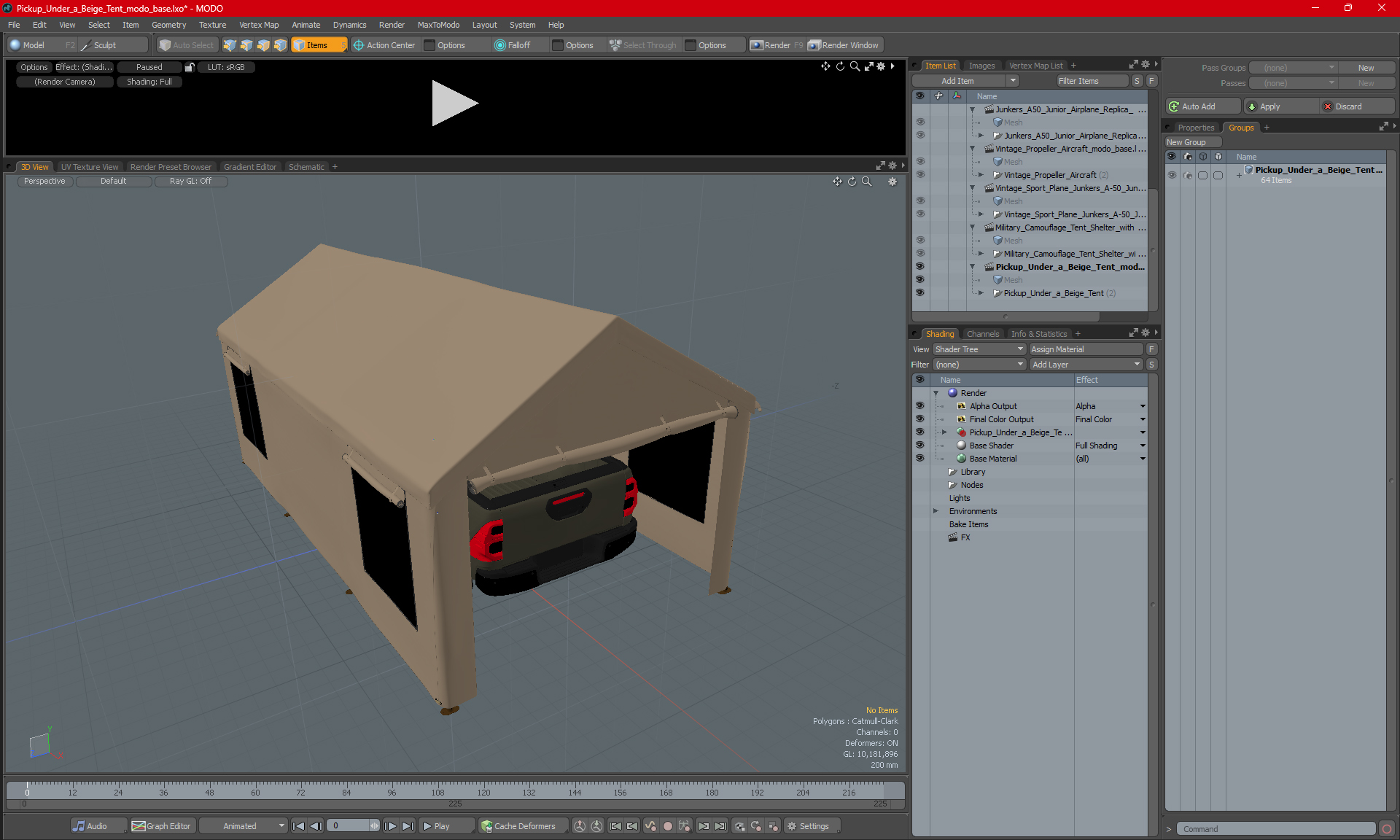Open the Graph Editor
Image resolution: width=1400 pixels, height=840 pixels.
161,826
